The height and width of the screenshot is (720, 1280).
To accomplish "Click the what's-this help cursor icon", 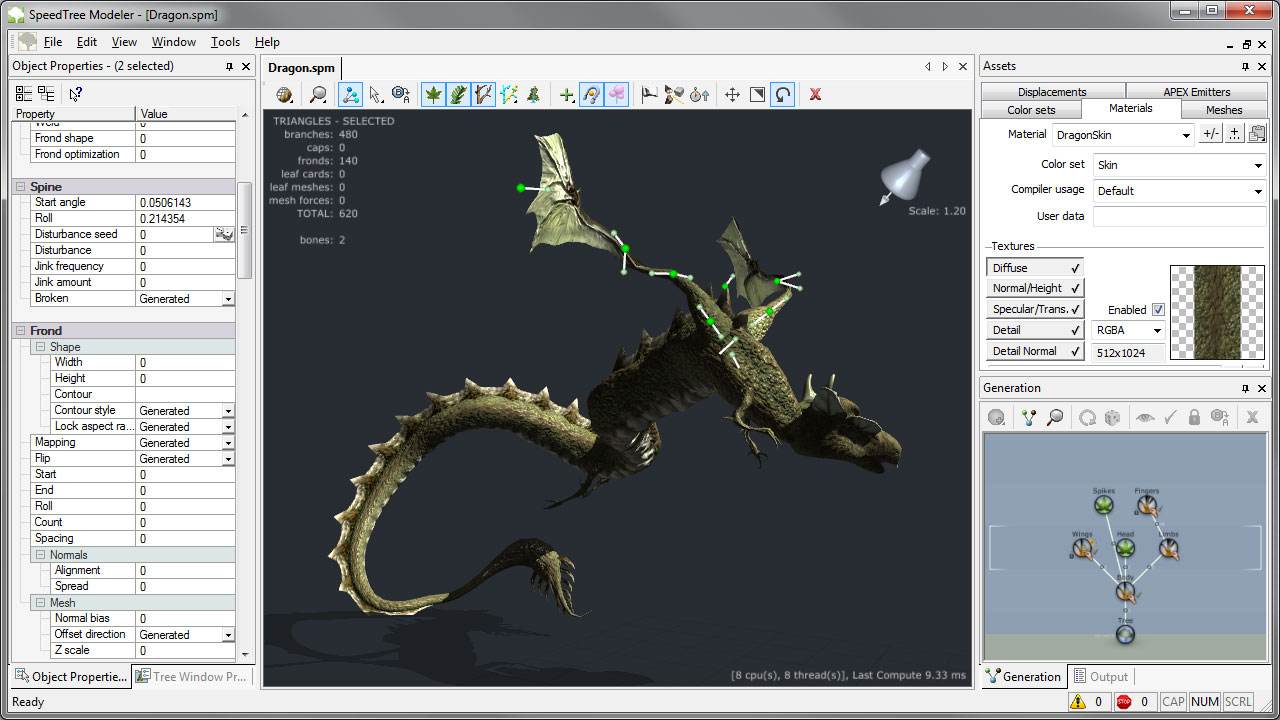I will [75, 93].
